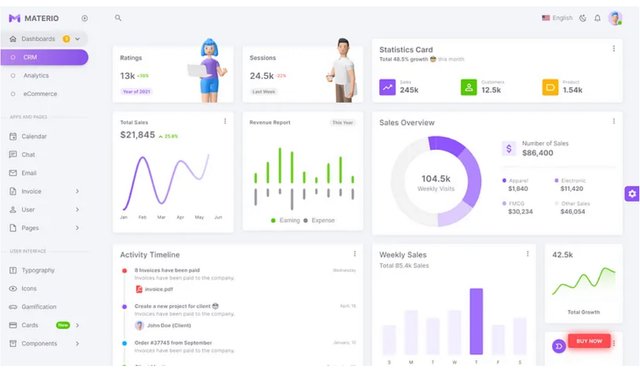Click the green Customers icon
This screenshot has height=369, width=640.
(x=469, y=87)
